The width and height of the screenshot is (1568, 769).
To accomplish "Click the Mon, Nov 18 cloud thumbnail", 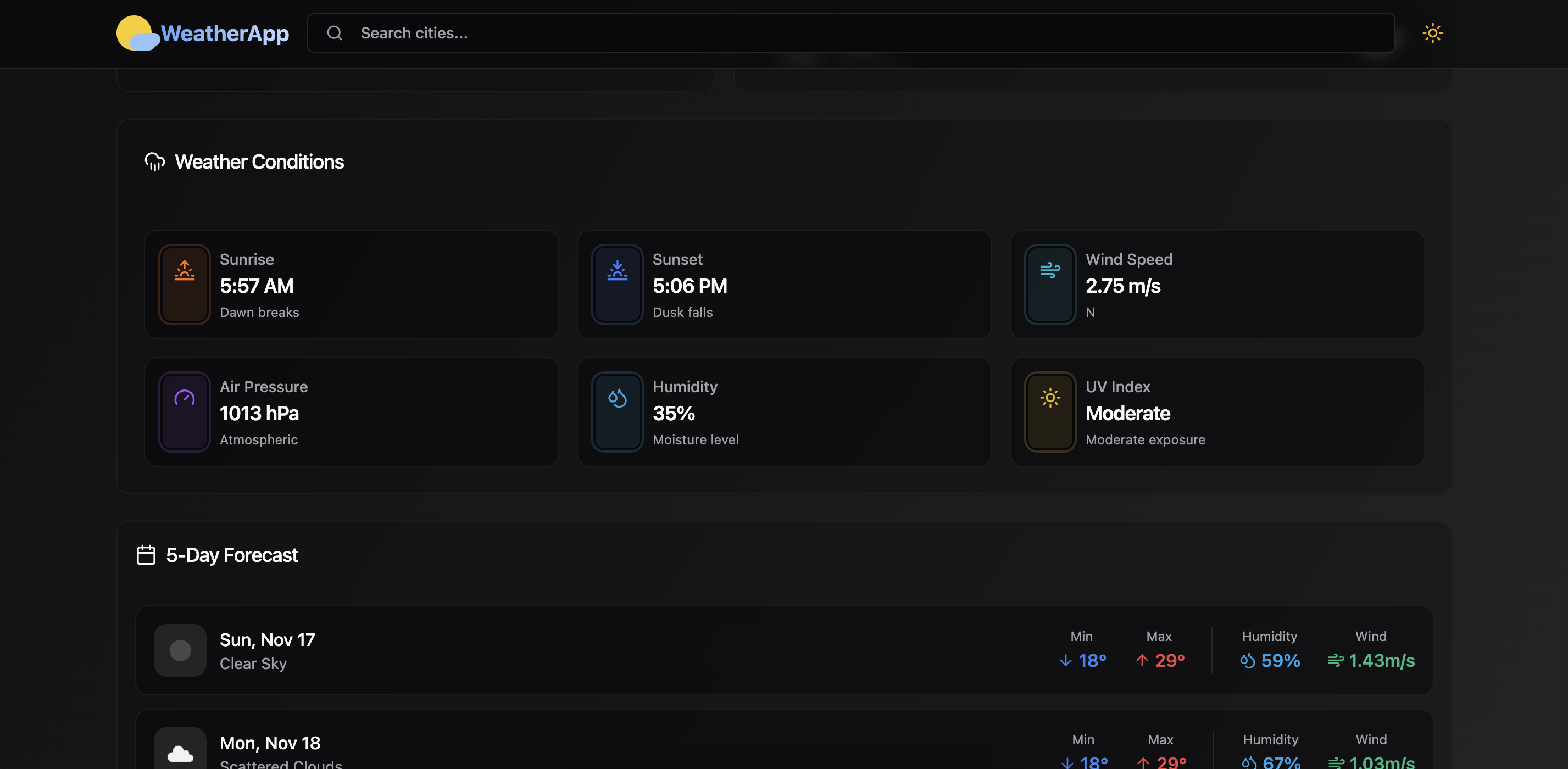I will point(180,753).
